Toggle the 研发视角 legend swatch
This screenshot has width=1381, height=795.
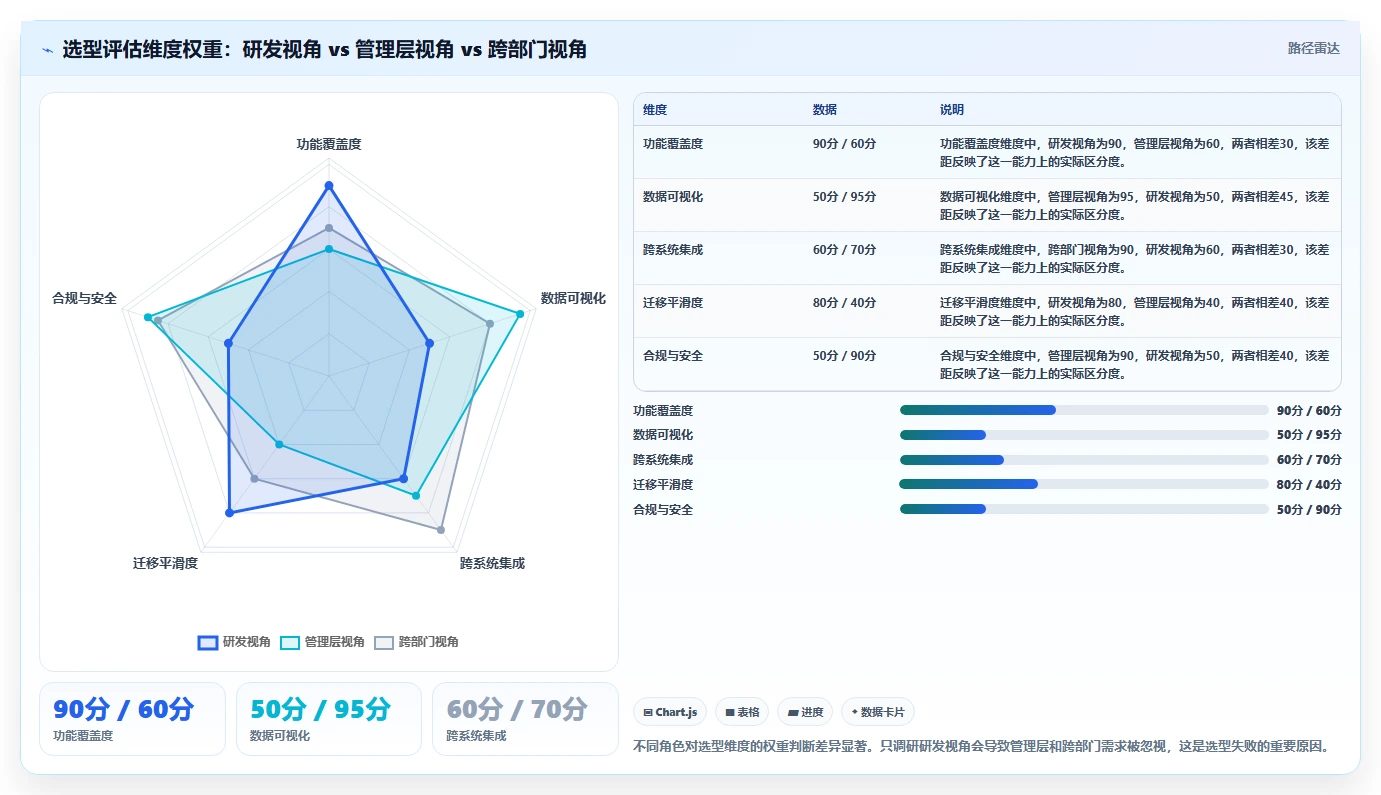(x=208, y=642)
